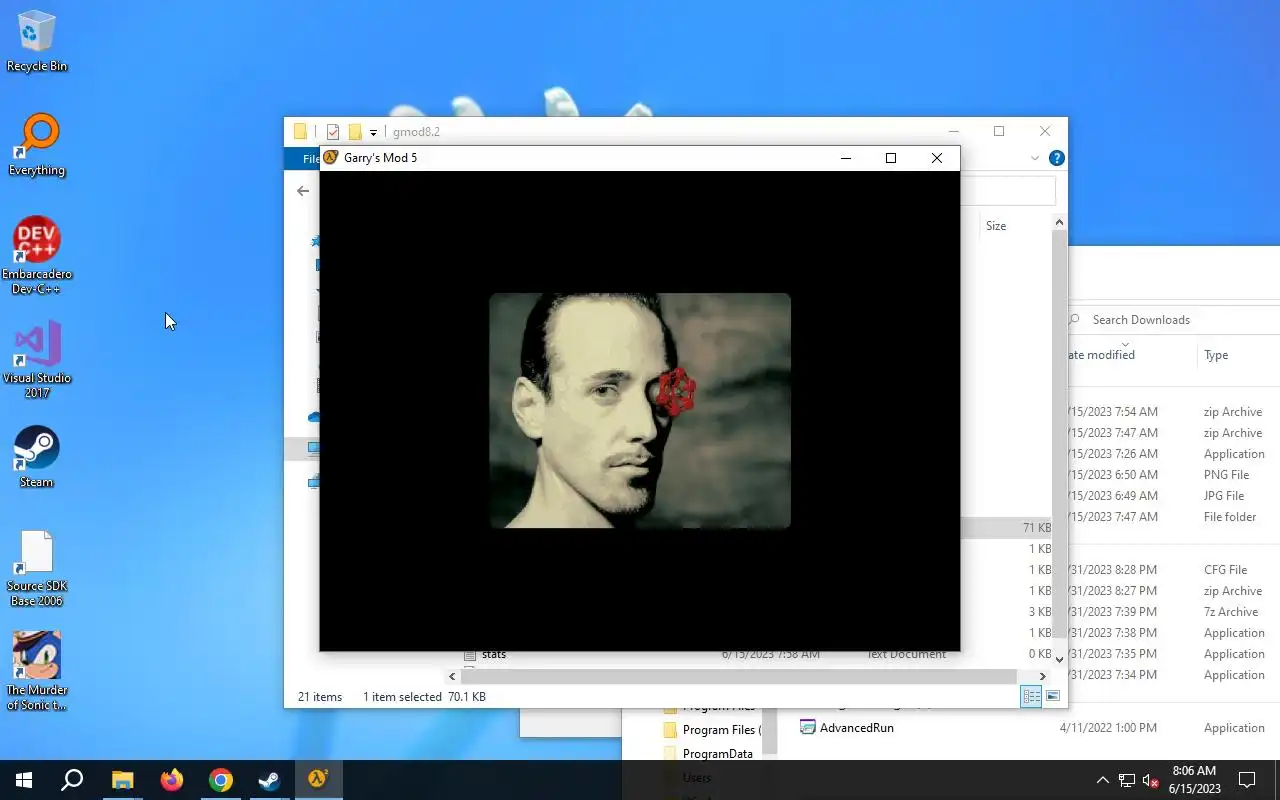
Task: Select the PNG File row in Downloads
Action: [1173, 475]
